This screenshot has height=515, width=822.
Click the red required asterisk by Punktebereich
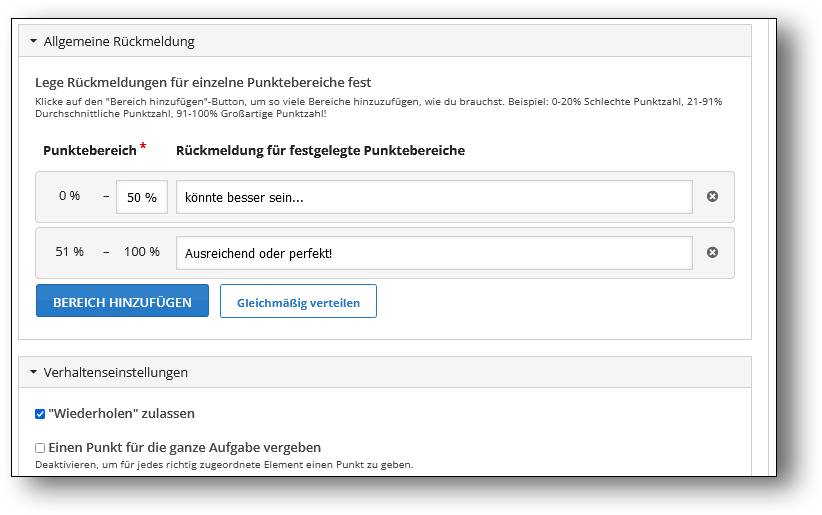(143, 147)
